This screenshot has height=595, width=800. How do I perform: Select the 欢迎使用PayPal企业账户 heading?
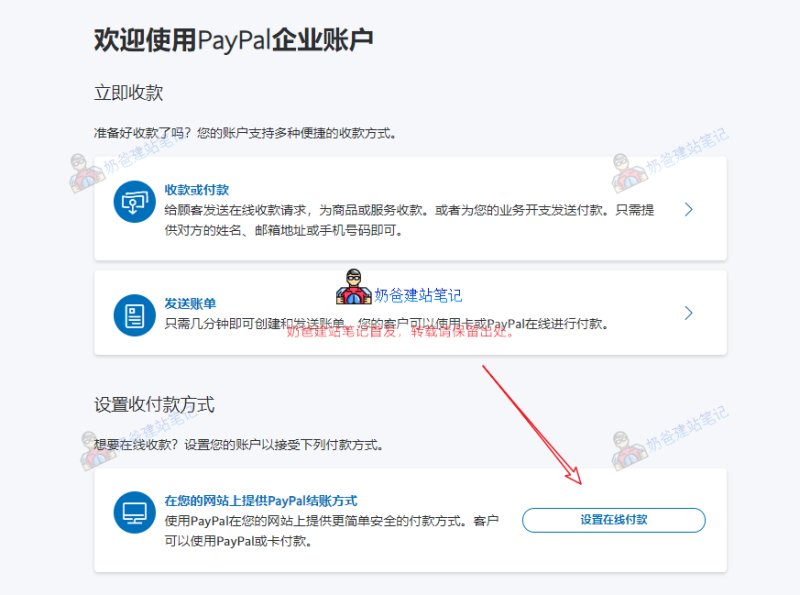(x=234, y=40)
